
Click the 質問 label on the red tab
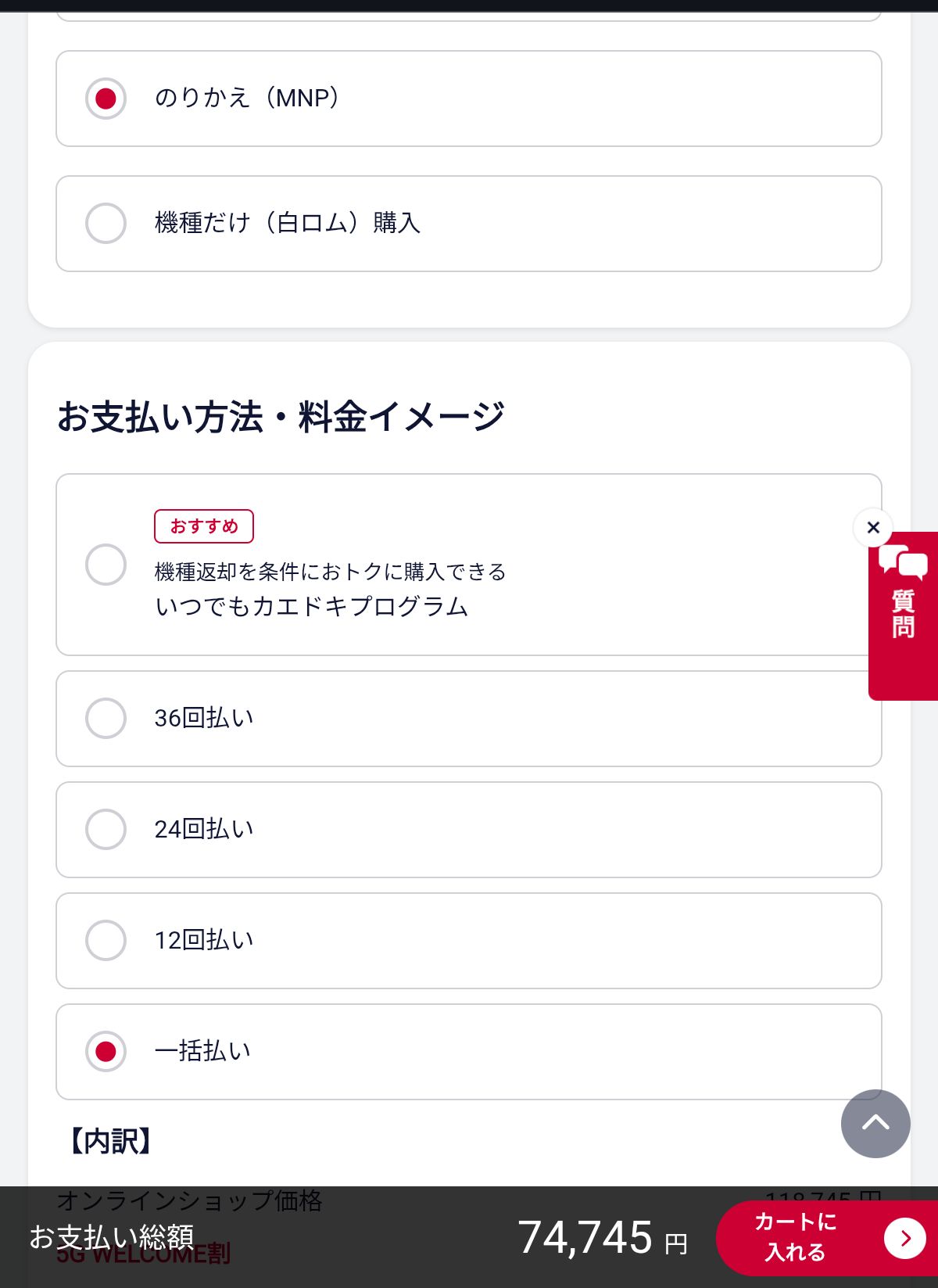[904, 615]
